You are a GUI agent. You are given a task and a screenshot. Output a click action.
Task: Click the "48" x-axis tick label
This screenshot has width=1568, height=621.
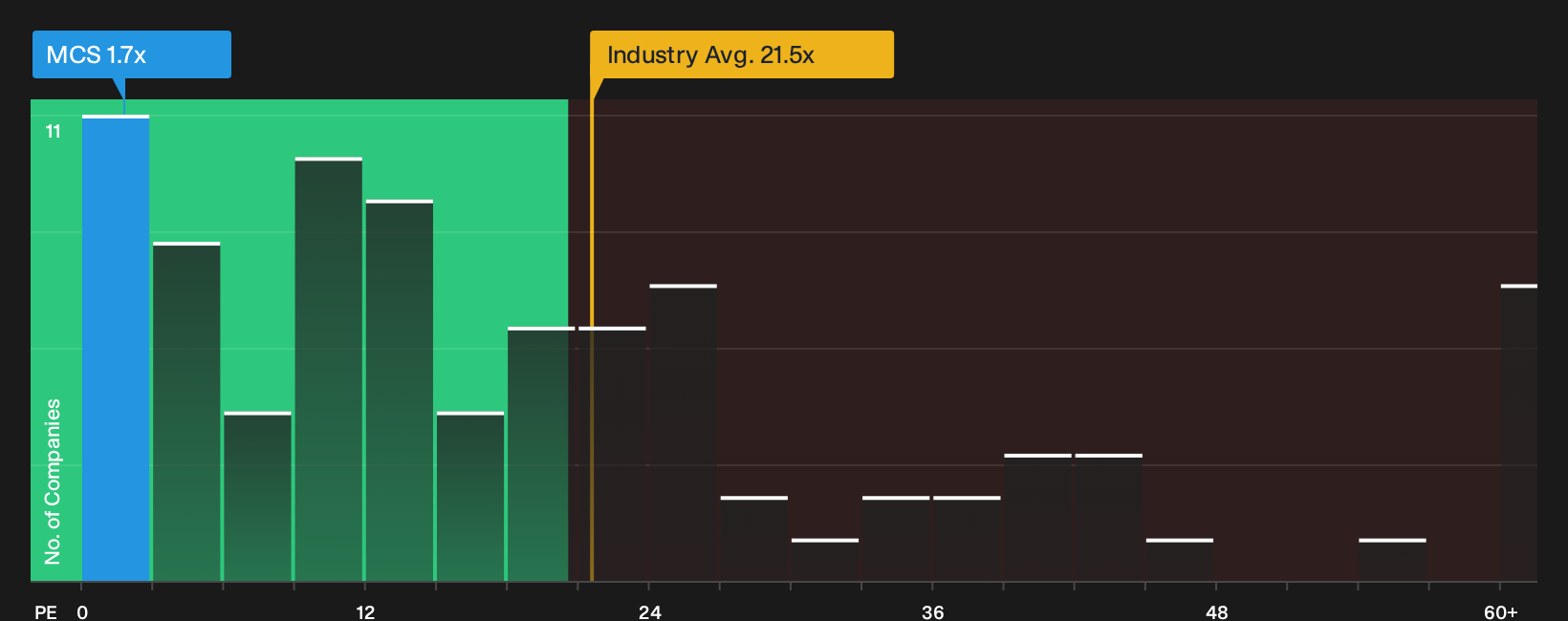1217,612
